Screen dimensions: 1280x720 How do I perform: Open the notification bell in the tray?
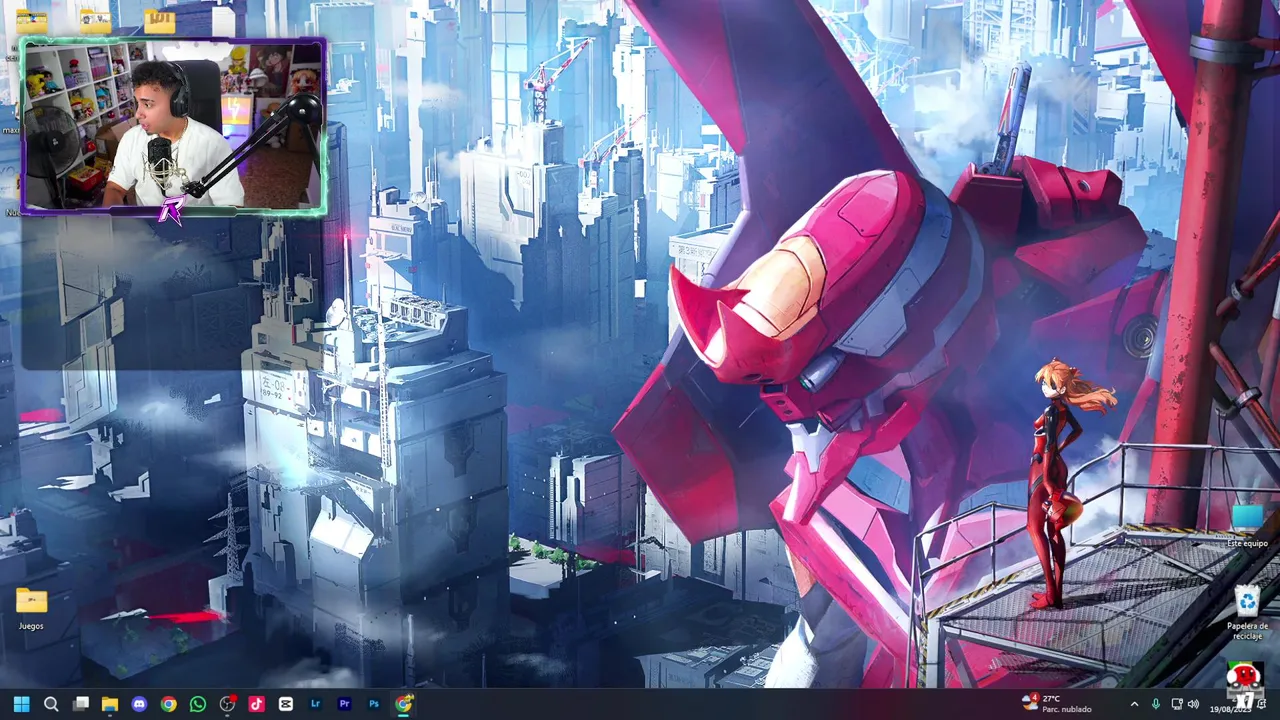(x=1262, y=704)
